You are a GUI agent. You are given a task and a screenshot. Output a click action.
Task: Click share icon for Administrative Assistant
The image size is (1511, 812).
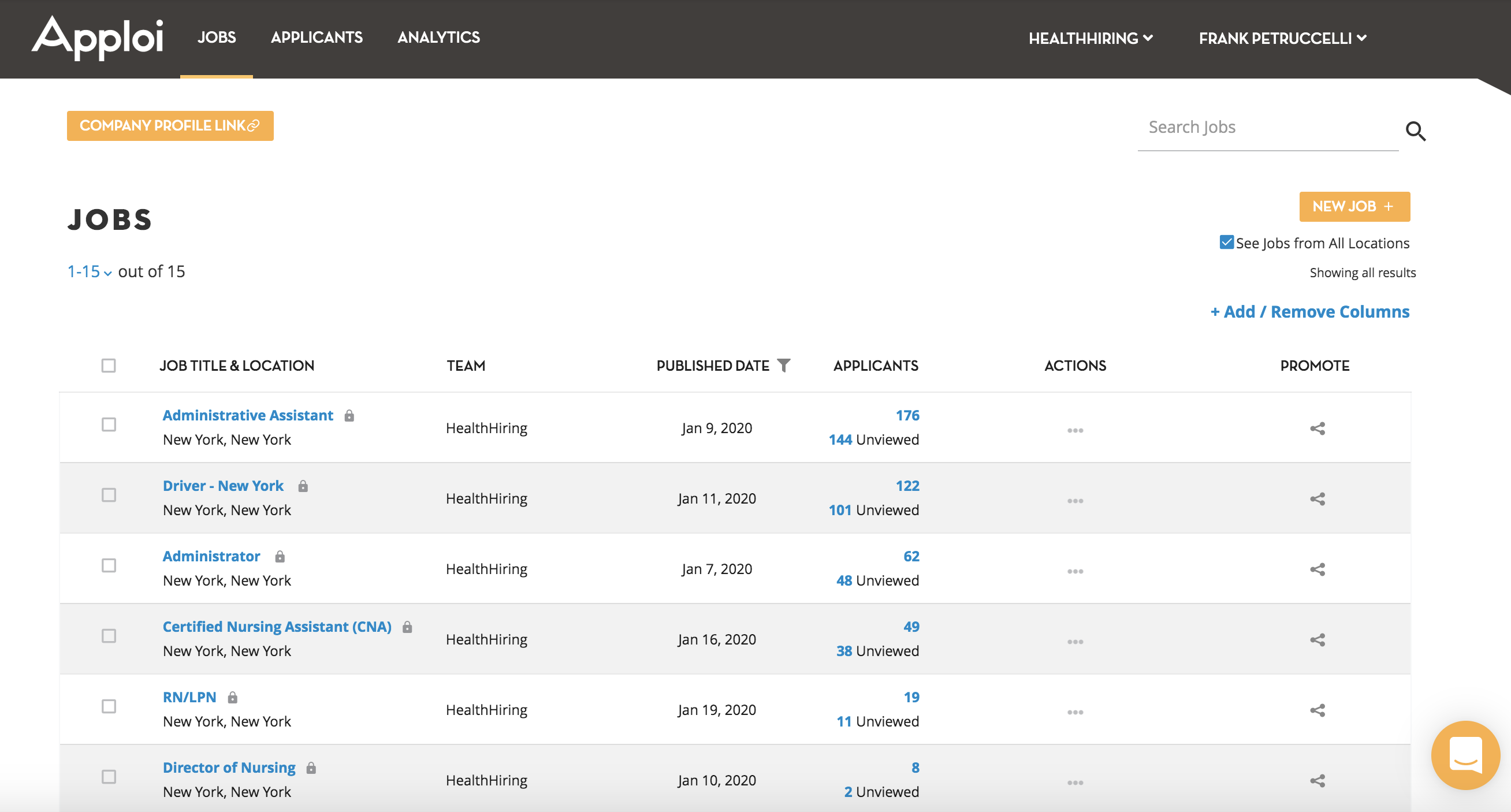point(1317,429)
